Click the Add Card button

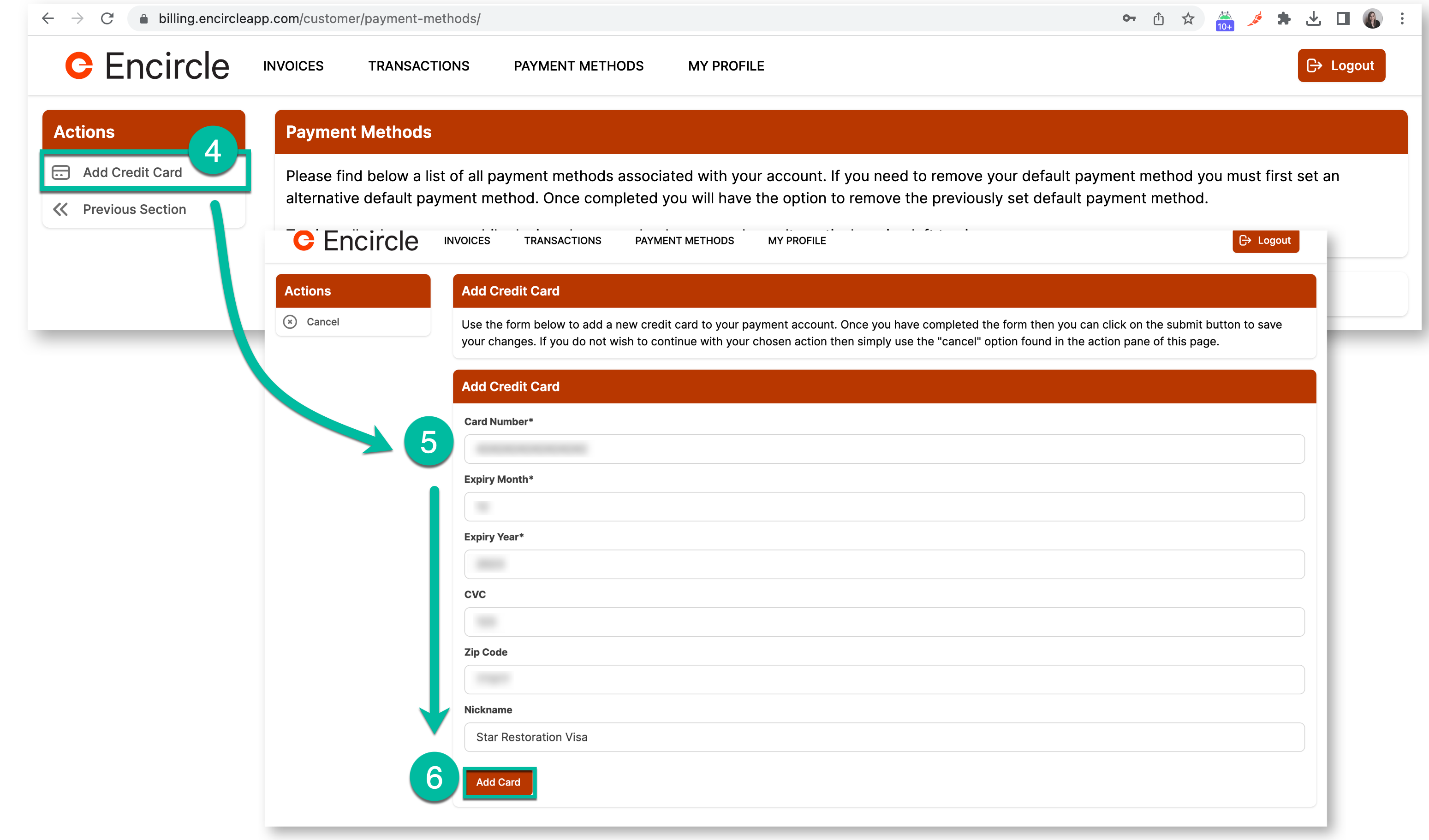[x=499, y=782]
